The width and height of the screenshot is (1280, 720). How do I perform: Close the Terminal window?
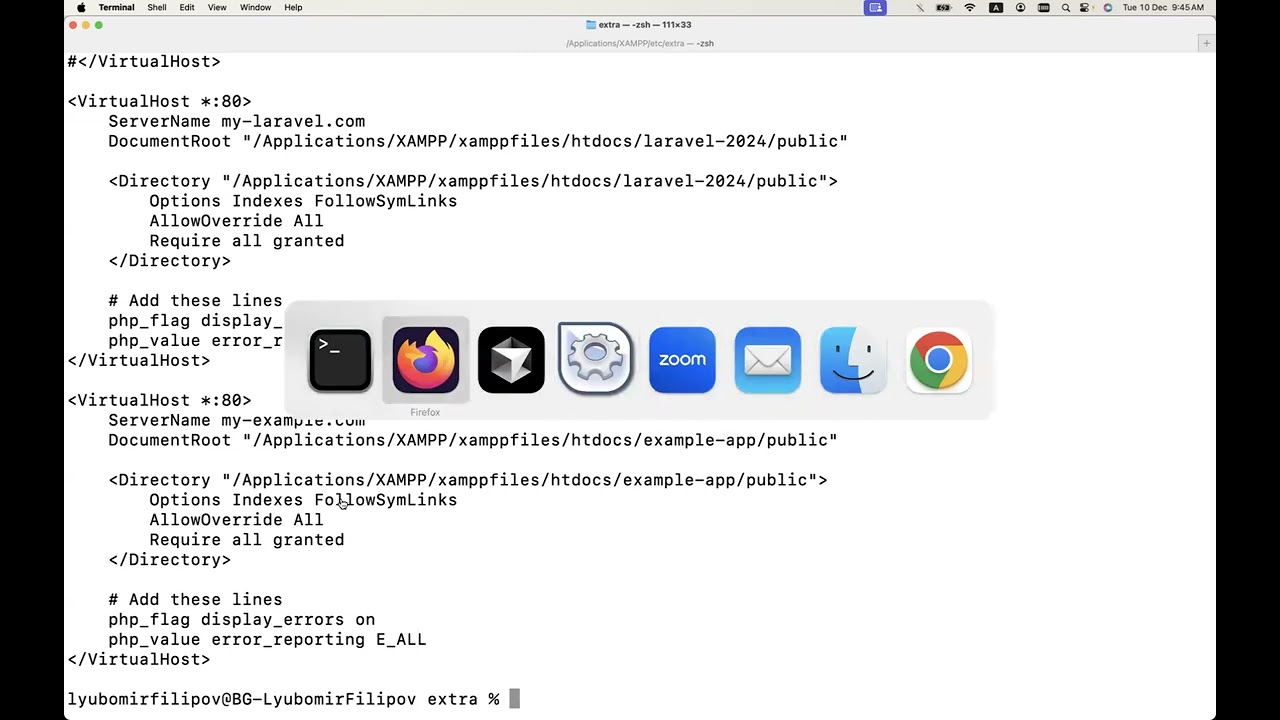pos(73,25)
